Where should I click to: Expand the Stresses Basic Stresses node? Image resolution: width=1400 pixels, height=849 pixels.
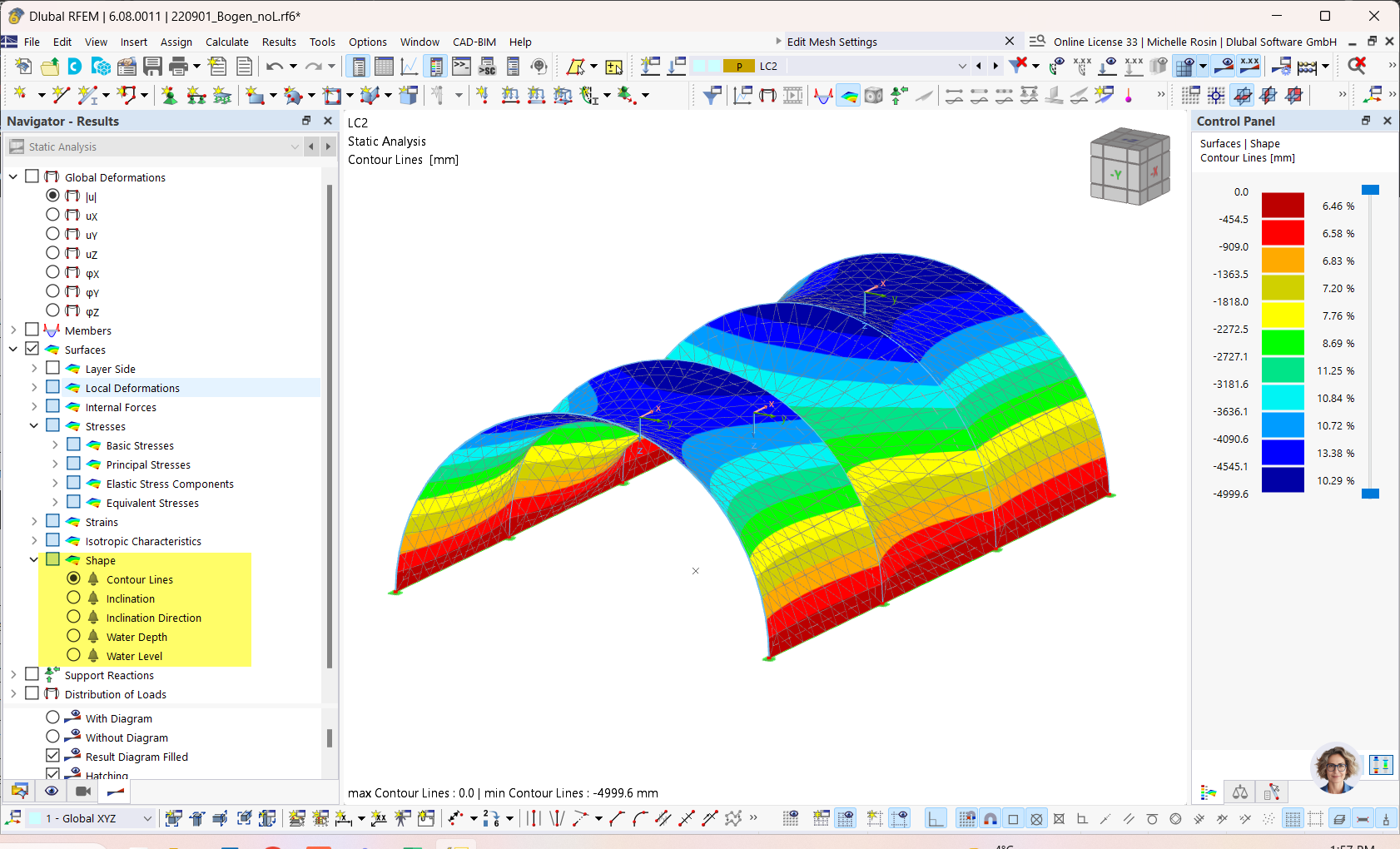point(55,444)
